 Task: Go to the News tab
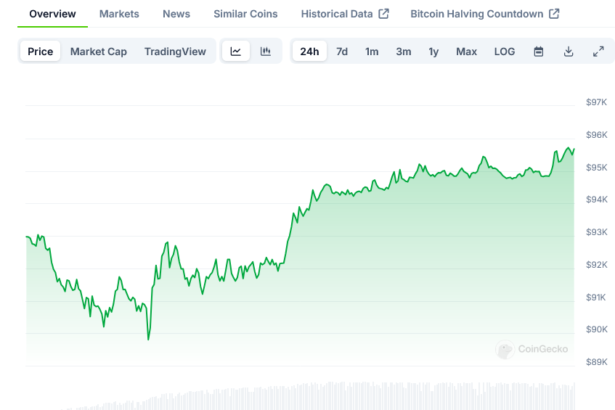pos(176,14)
